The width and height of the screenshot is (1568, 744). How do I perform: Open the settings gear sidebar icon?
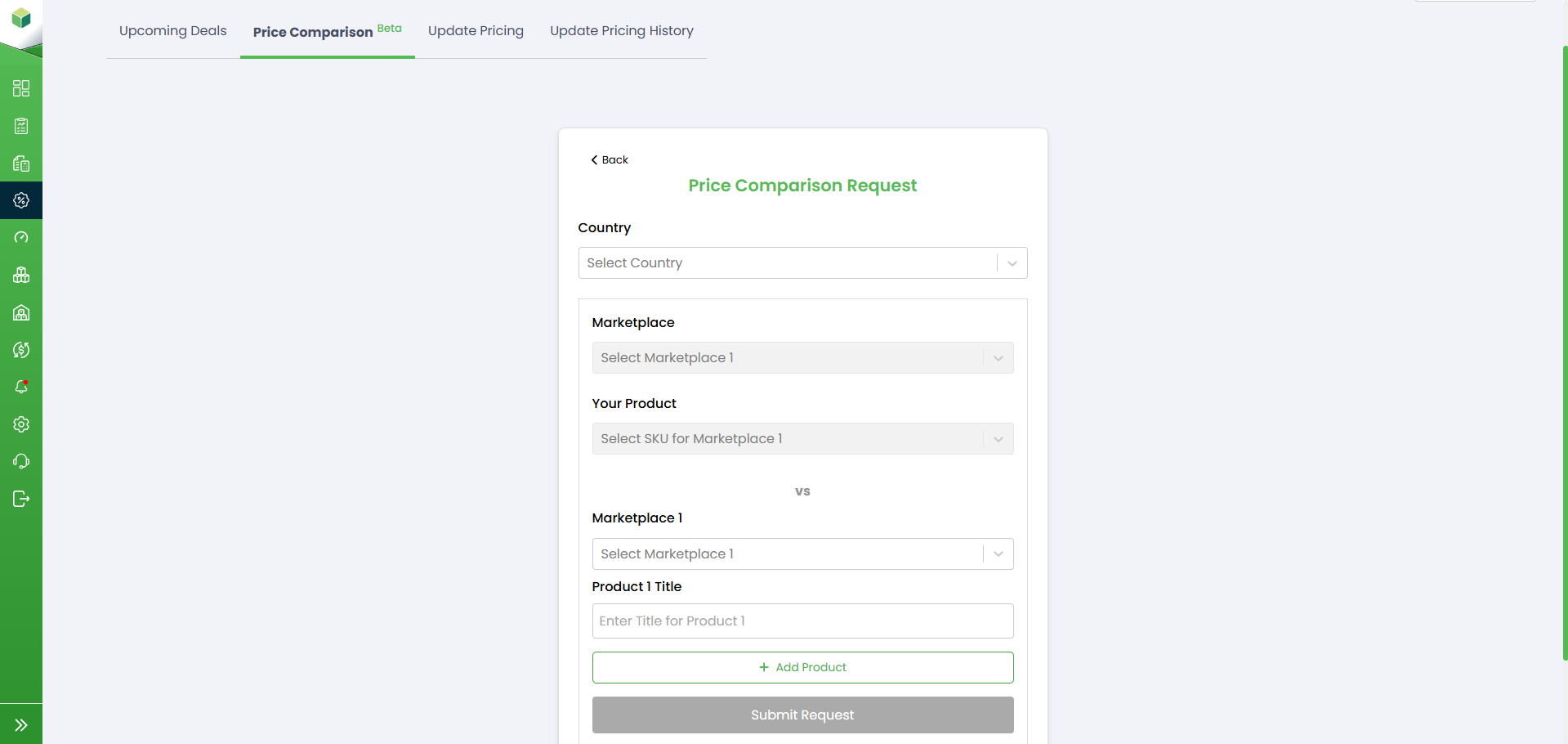(21, 424)
